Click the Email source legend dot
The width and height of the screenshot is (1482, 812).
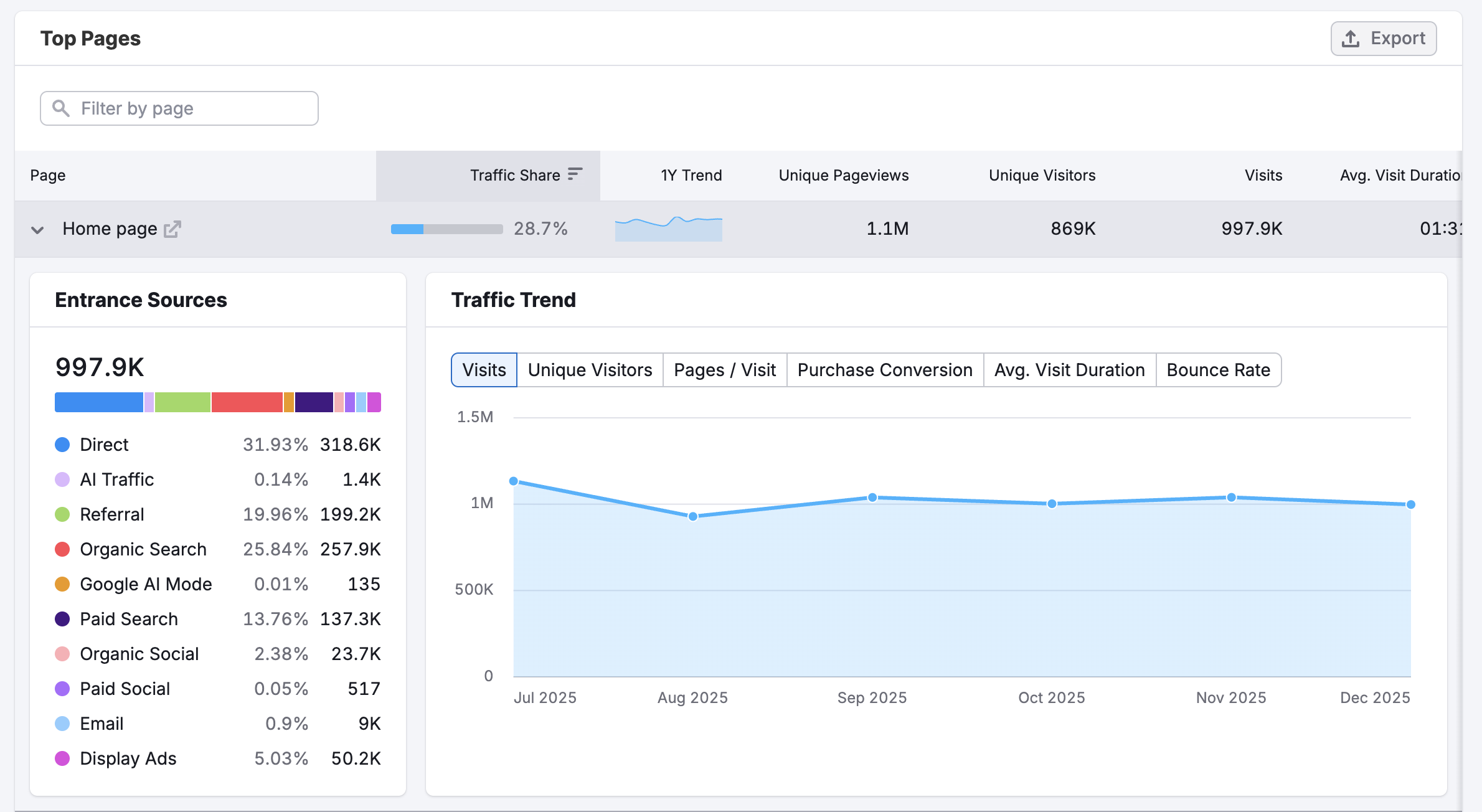click(62, 723)
